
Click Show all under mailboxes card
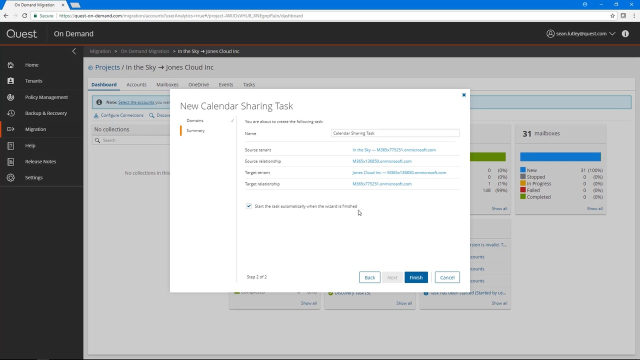point(594,209)
